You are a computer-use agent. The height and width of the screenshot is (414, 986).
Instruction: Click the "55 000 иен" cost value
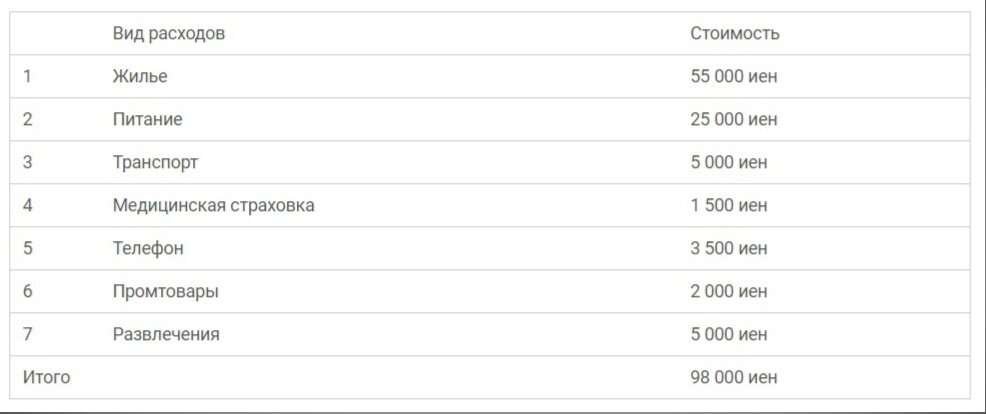pyautogui.click(x=733, y=76)
